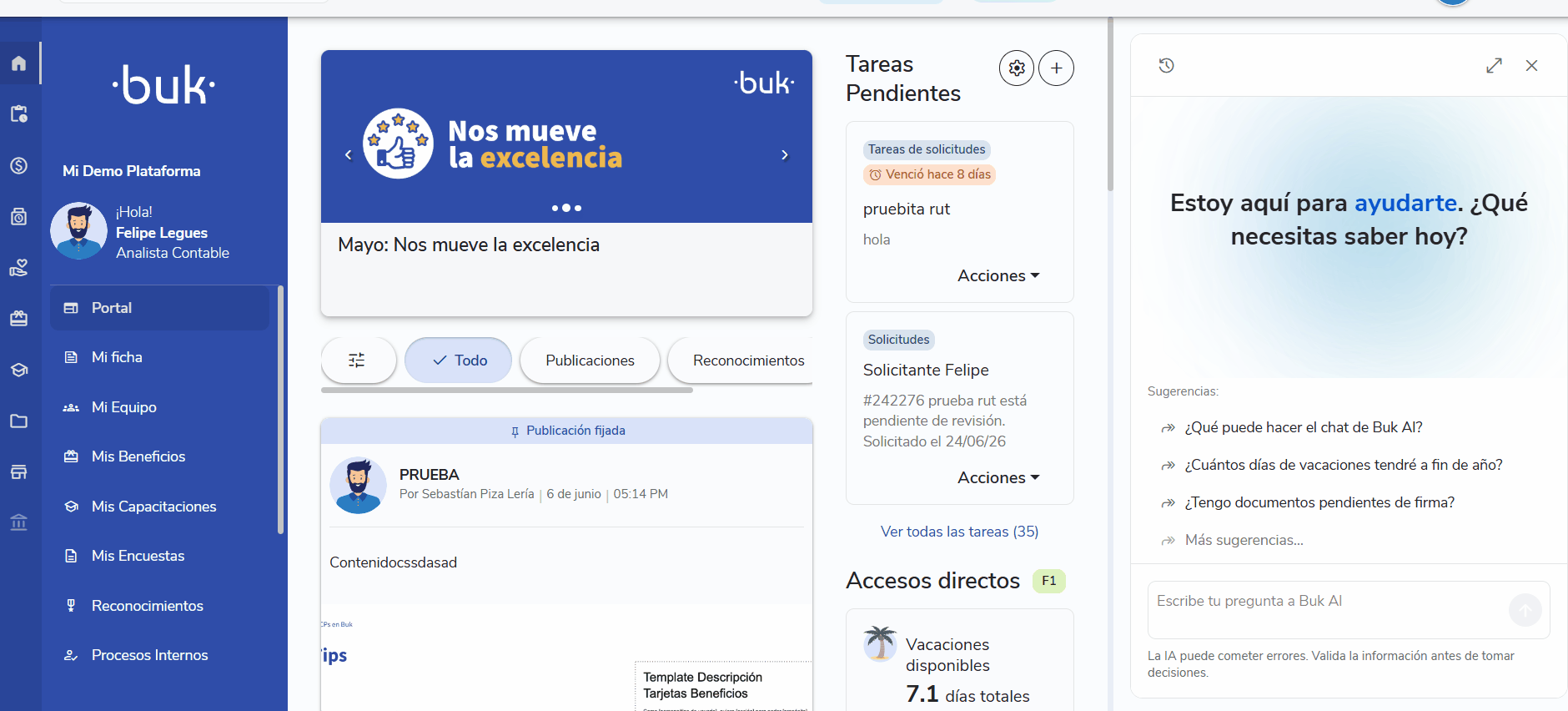Open Mi ficha in the sidebar
1568x711 pixels.
[x=160, y=357]
